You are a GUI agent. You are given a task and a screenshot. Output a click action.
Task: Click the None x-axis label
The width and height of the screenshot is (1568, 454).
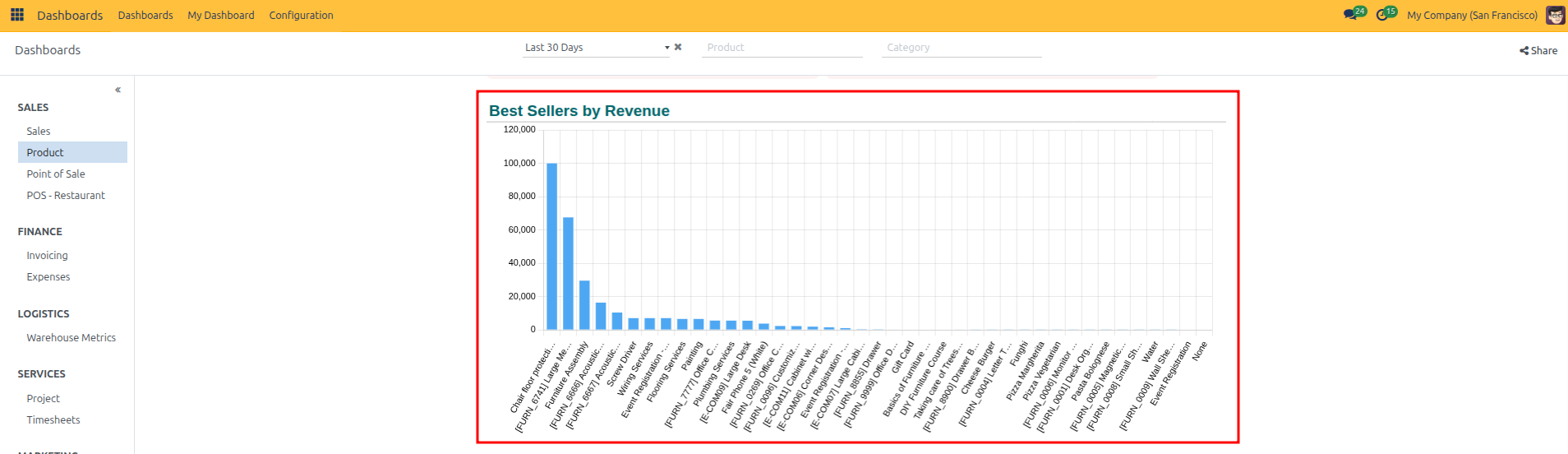click(1200, 351)
